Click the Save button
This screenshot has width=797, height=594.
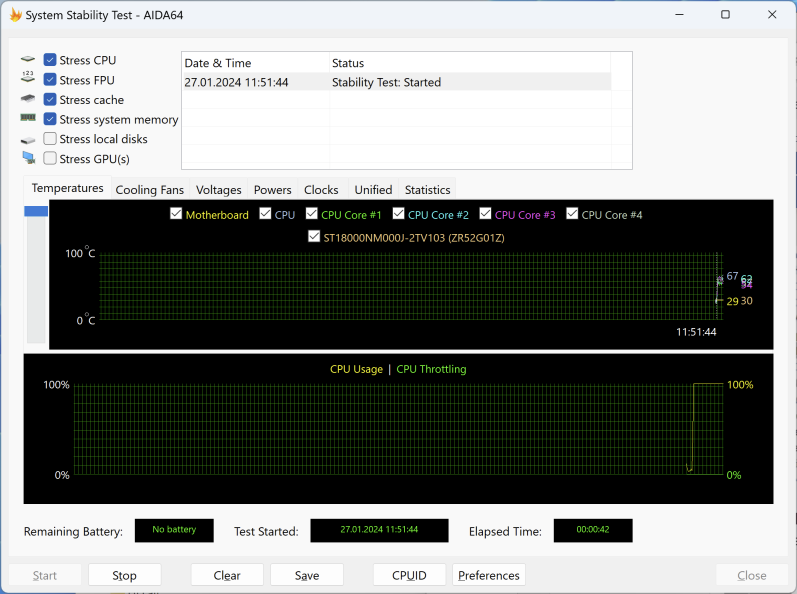coord(307,575)
